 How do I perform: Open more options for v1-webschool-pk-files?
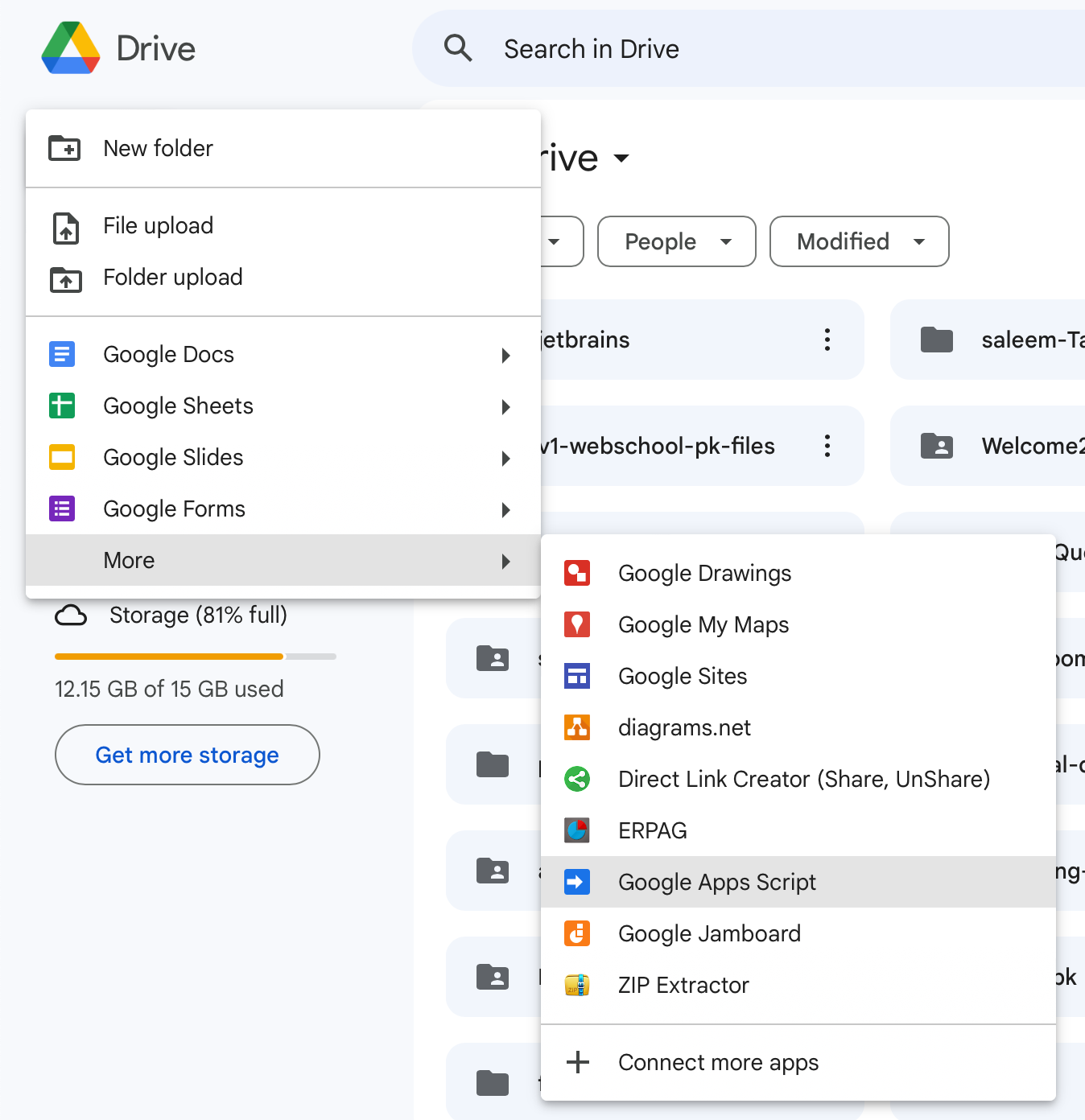pos(827,446)
